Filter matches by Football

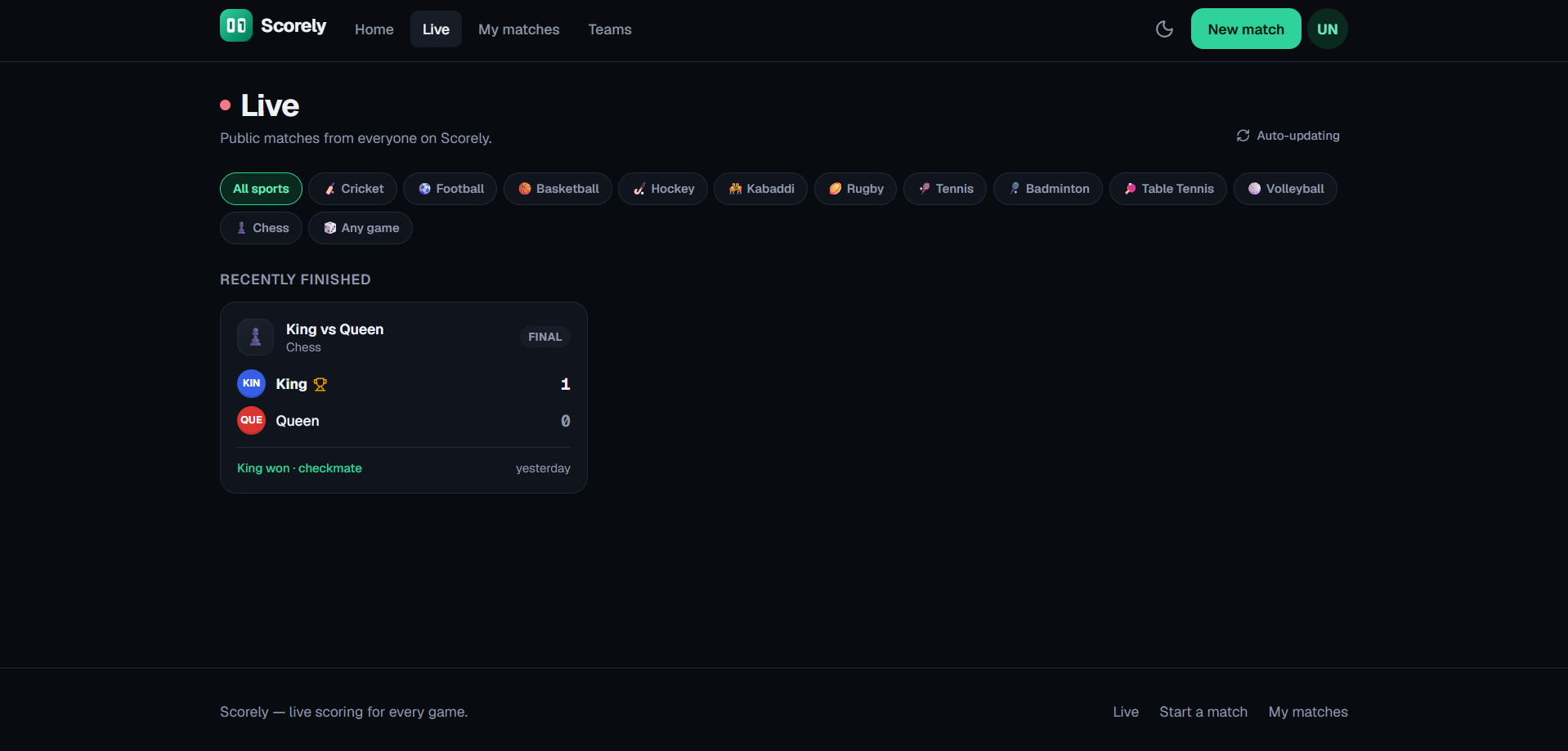(450, 189)
